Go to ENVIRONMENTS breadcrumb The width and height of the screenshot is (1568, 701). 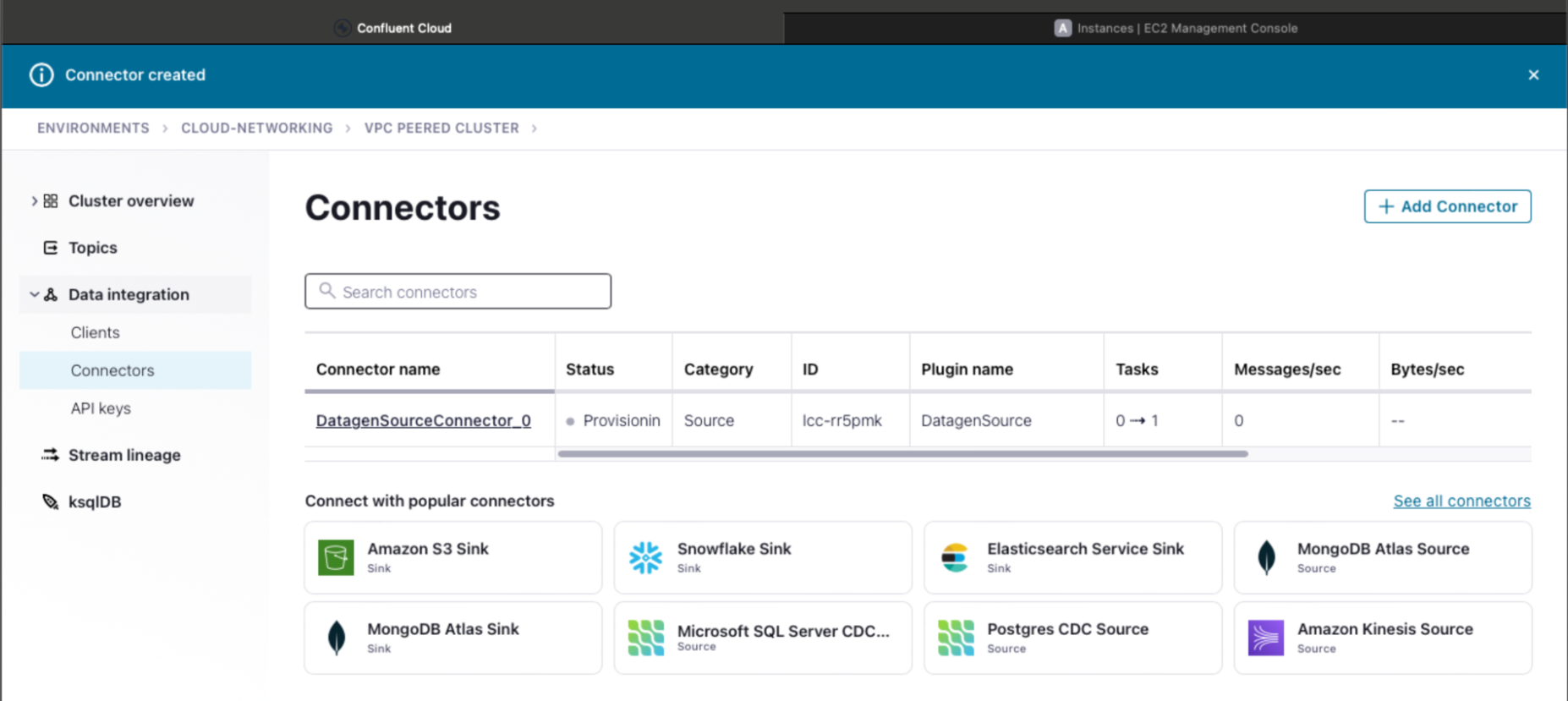pos(93,128)
